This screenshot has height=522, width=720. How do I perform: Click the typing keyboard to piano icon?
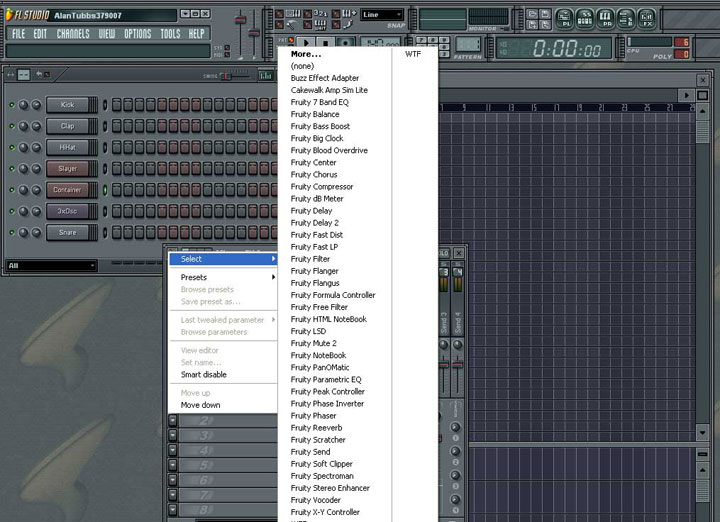coord(294,14)
